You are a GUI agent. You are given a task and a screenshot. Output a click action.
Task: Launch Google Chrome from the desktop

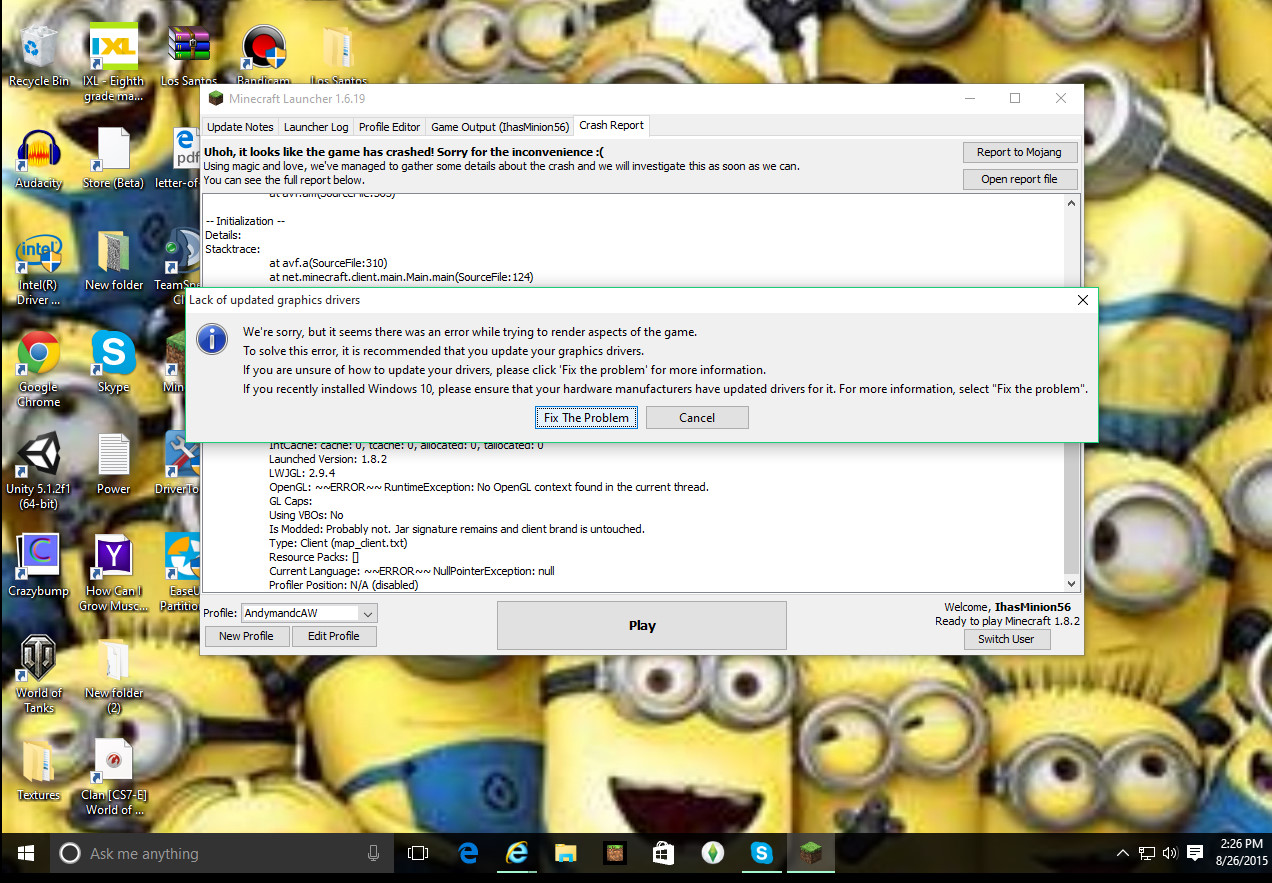click(x=39, y=370)
